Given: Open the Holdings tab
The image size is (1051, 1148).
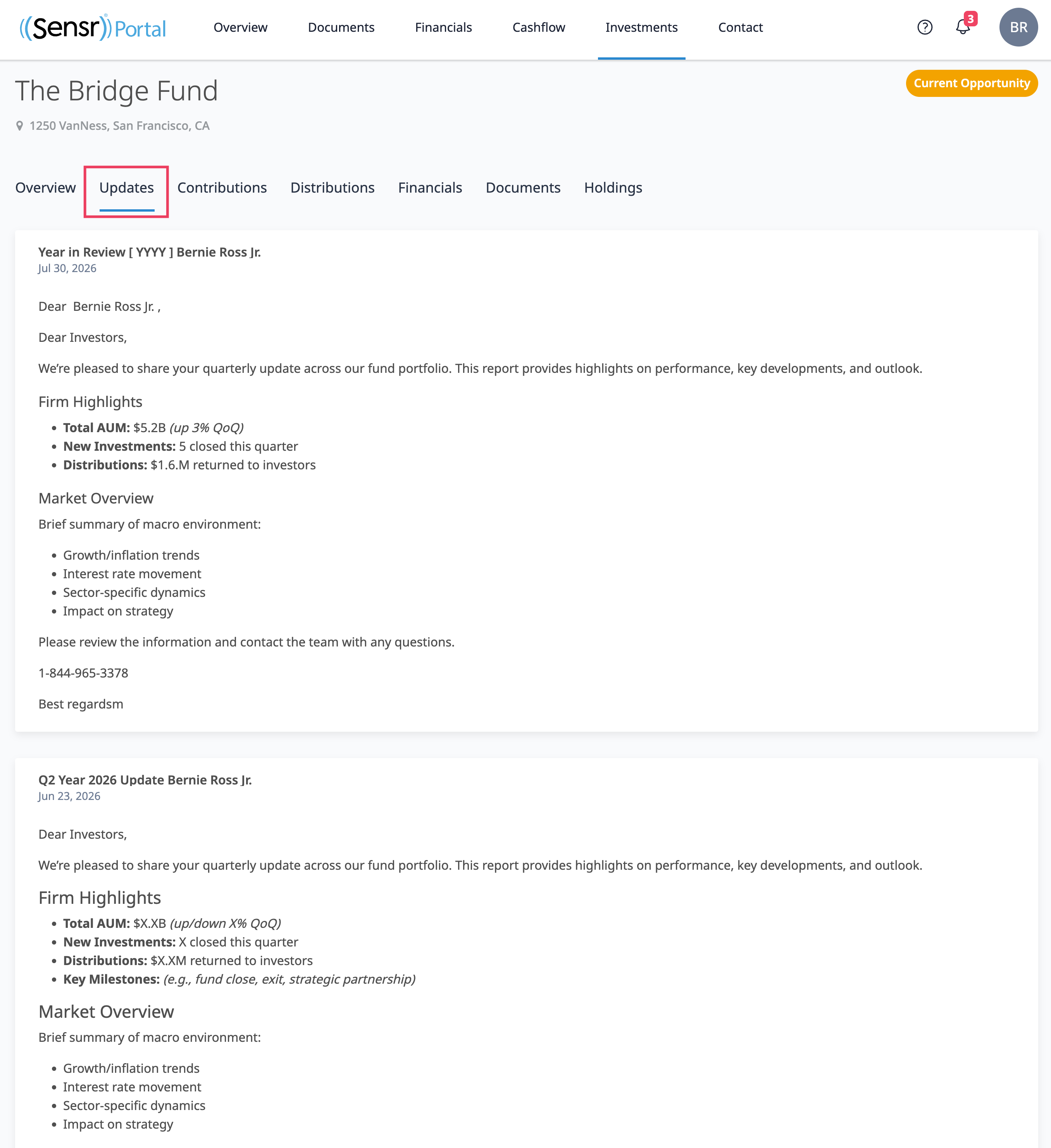Looking at the screenshot, I should pos(613,187).
